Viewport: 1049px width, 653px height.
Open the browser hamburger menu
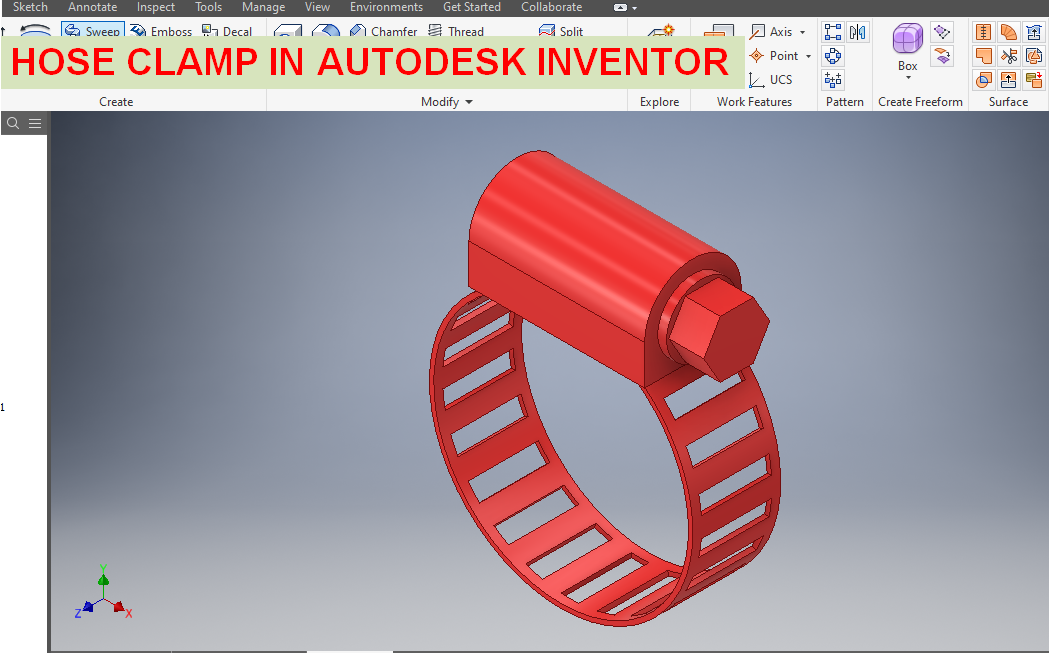click(x=35, y=123)
